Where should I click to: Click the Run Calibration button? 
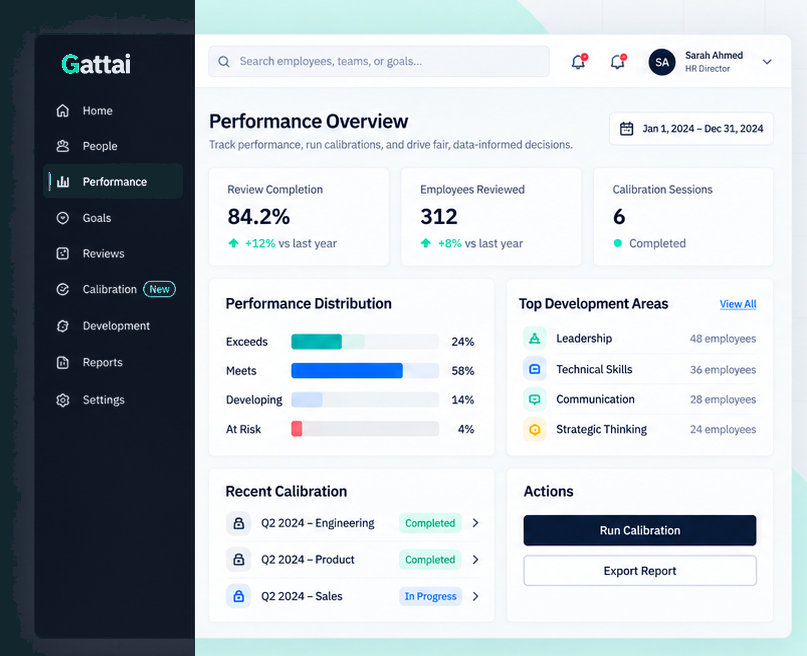point(640,530)
